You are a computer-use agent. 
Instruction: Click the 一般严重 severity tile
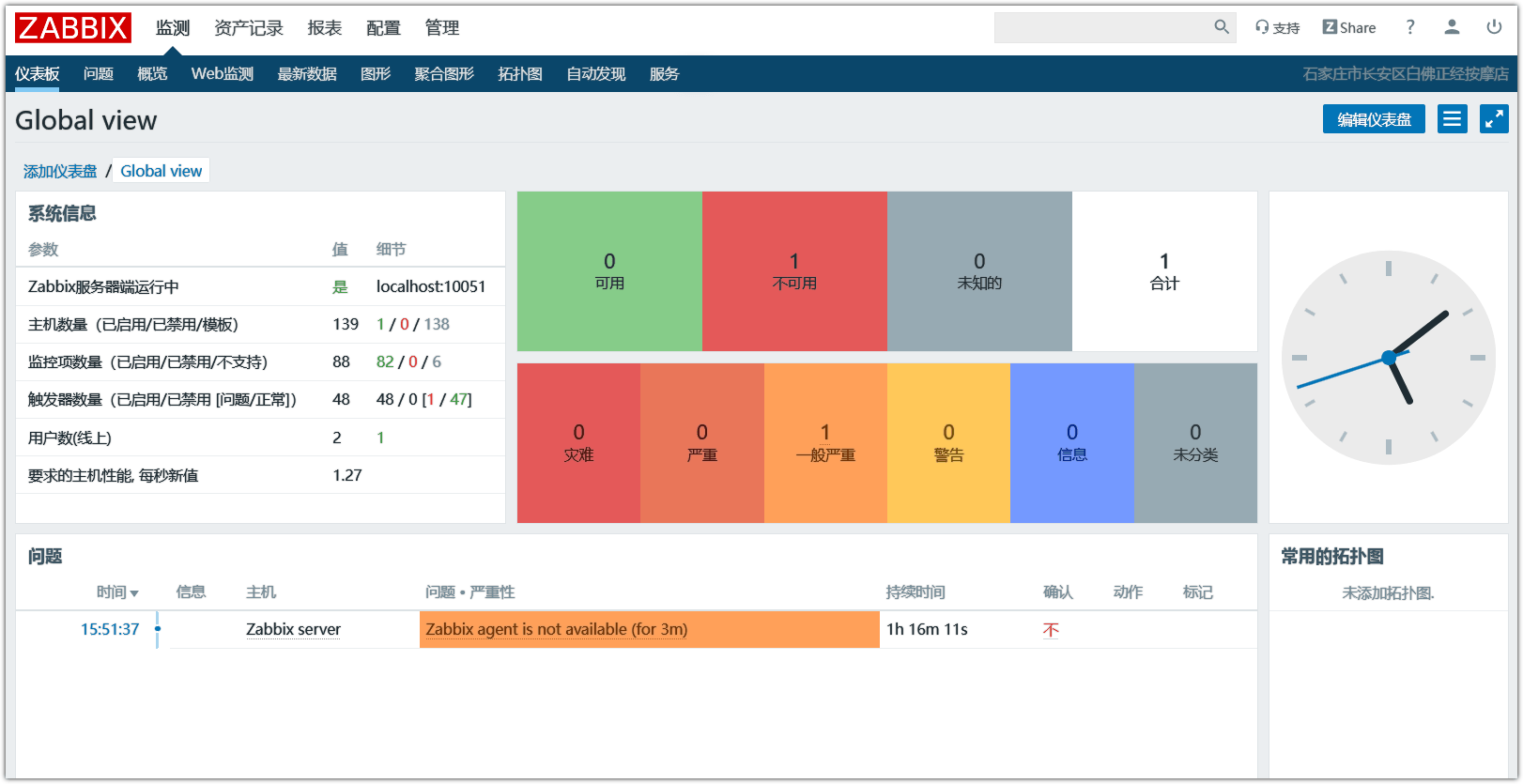825,443
